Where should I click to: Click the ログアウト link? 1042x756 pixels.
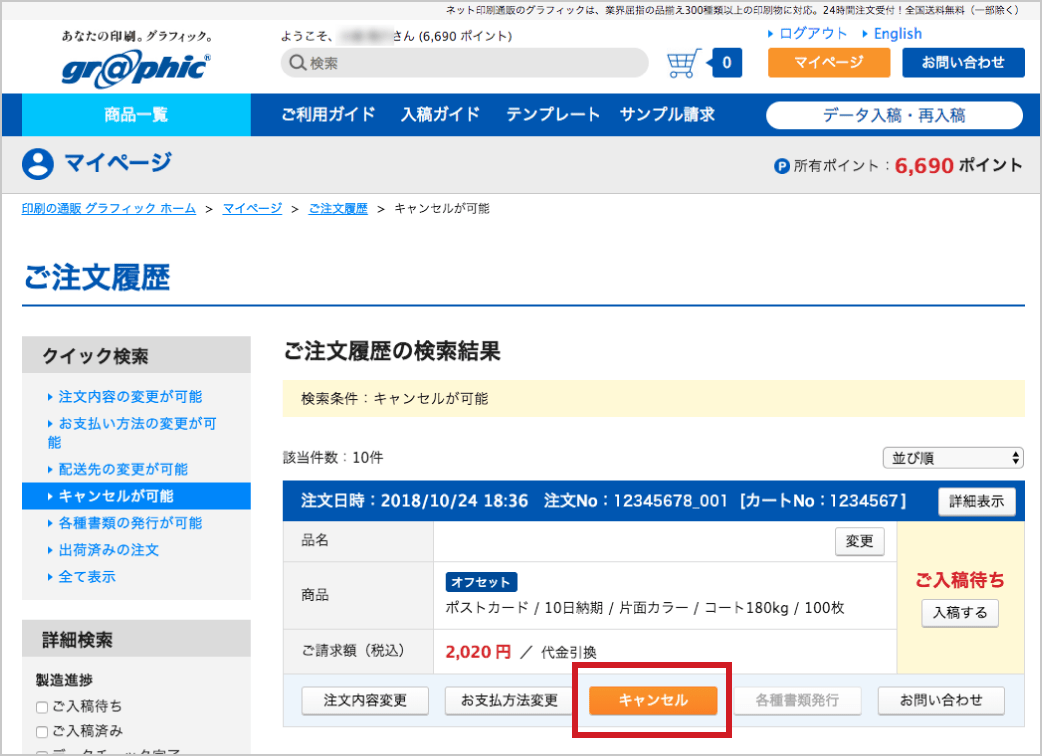pos(812,34)
